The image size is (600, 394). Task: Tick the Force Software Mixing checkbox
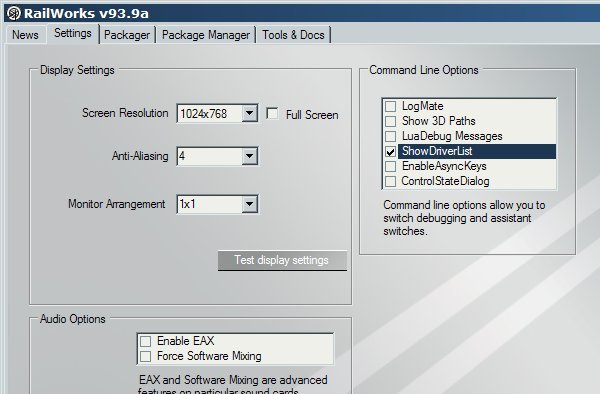pos(145,357)
